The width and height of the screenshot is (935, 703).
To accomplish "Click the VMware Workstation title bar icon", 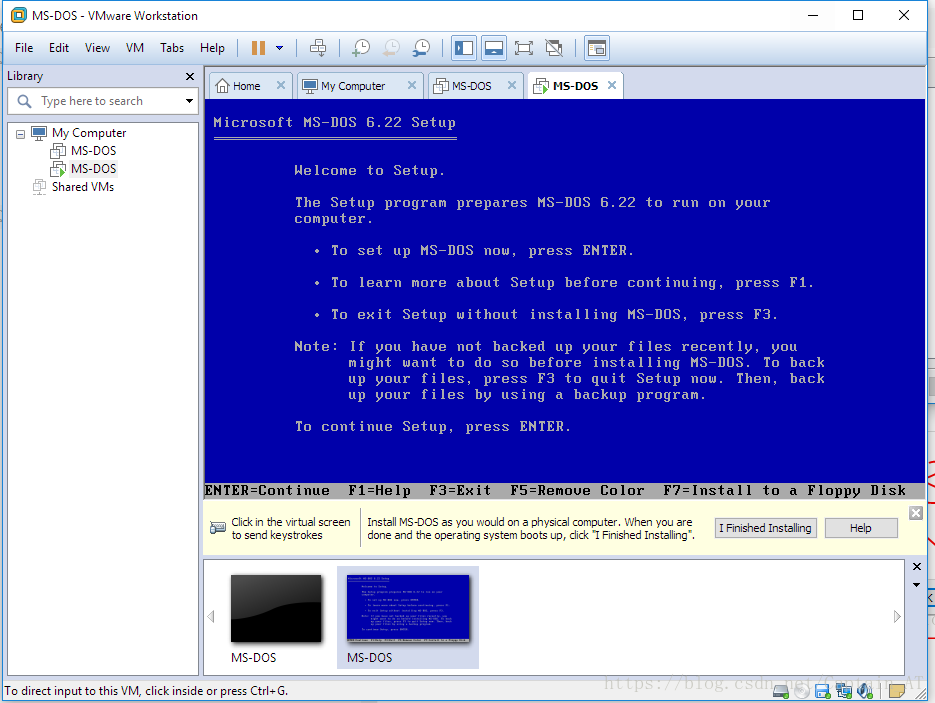I will coord(18,16).
